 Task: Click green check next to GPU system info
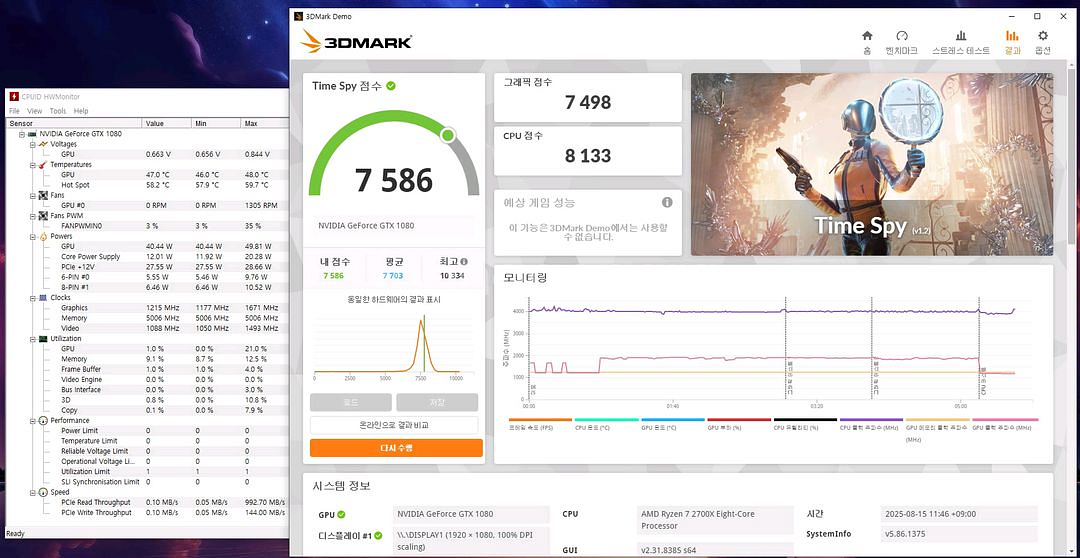pos(341,515)
